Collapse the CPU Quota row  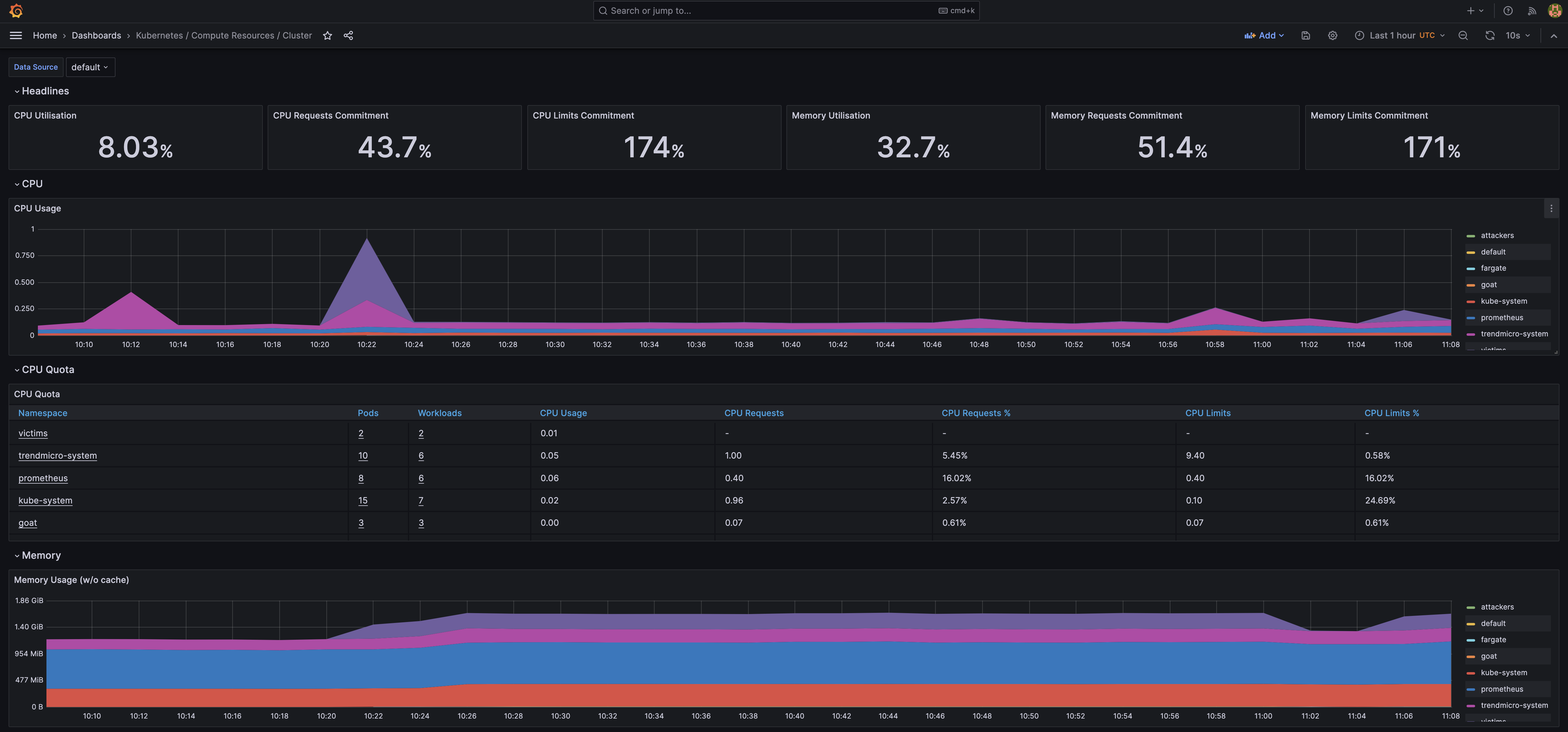(44, 369)
